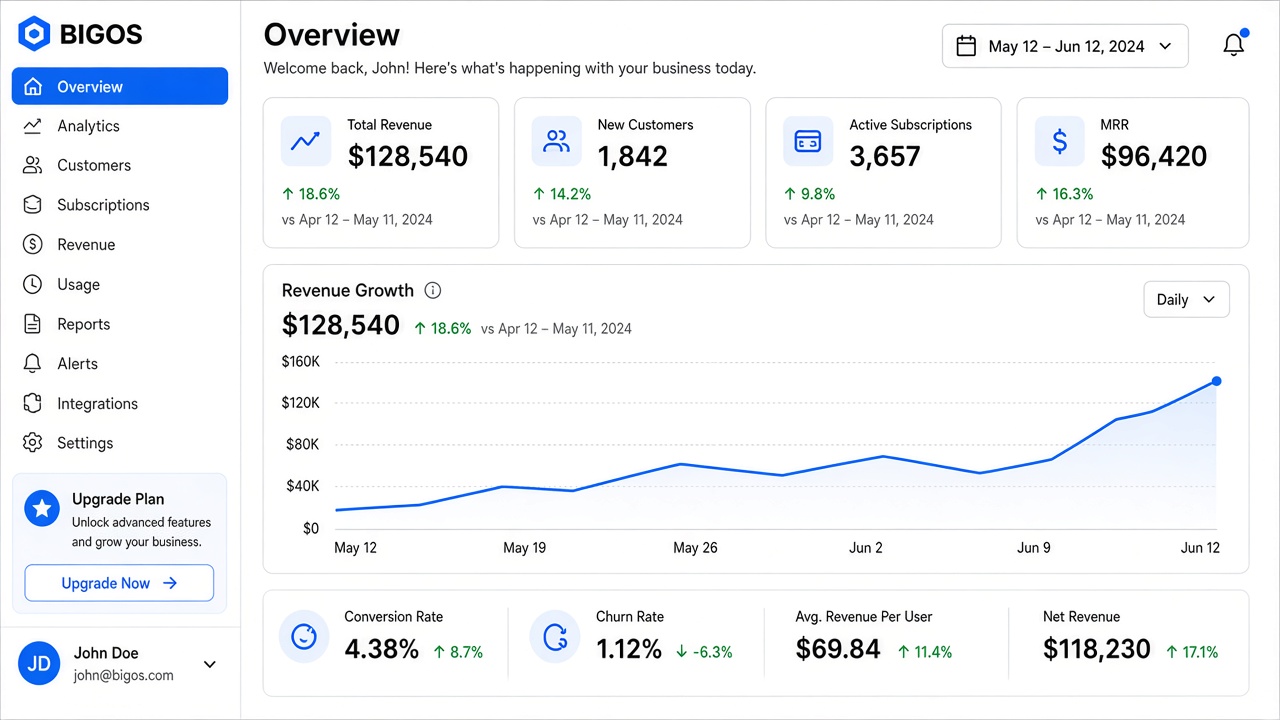Click the chart endpoint marker at Jun 12
This screenshot has height=720, width=1280.
click(x=1216, y=381)
